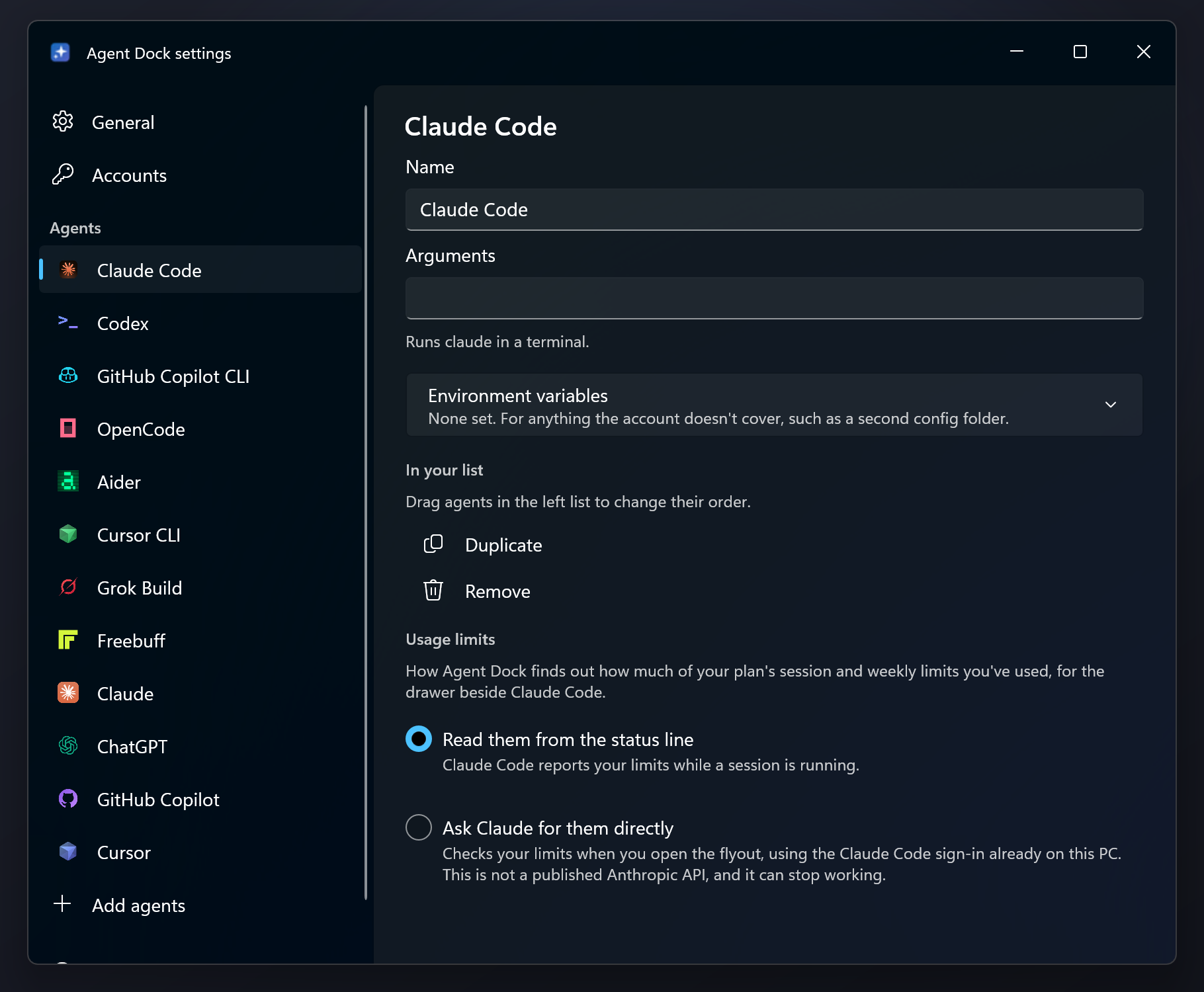Click the Claude Code starburst icon in sidebar
Image resolution: width=1204 pixels, height=992 pixels.
(x=68, y=270)
